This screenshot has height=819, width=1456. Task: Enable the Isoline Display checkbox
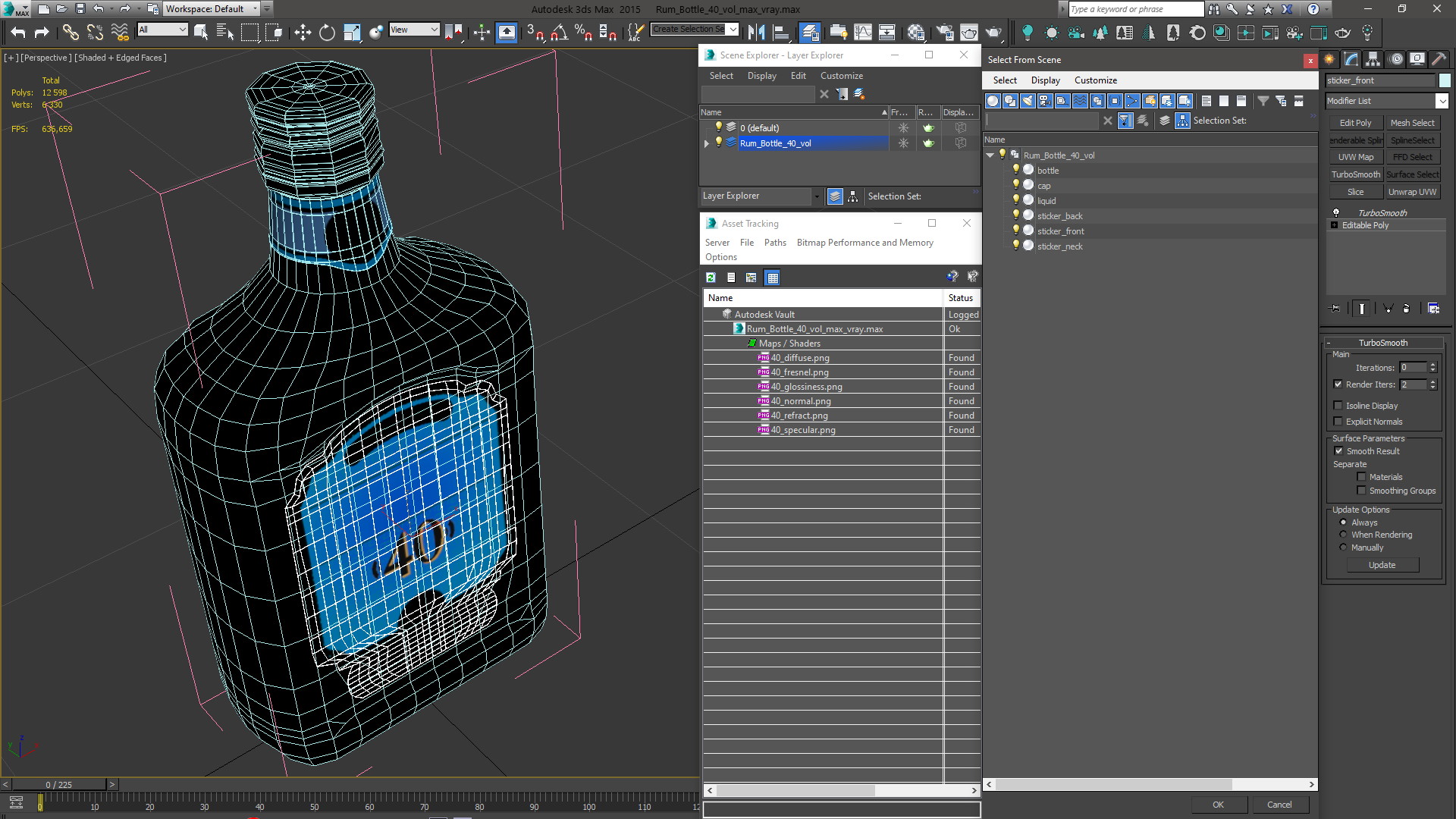[x=1338, y=406]
